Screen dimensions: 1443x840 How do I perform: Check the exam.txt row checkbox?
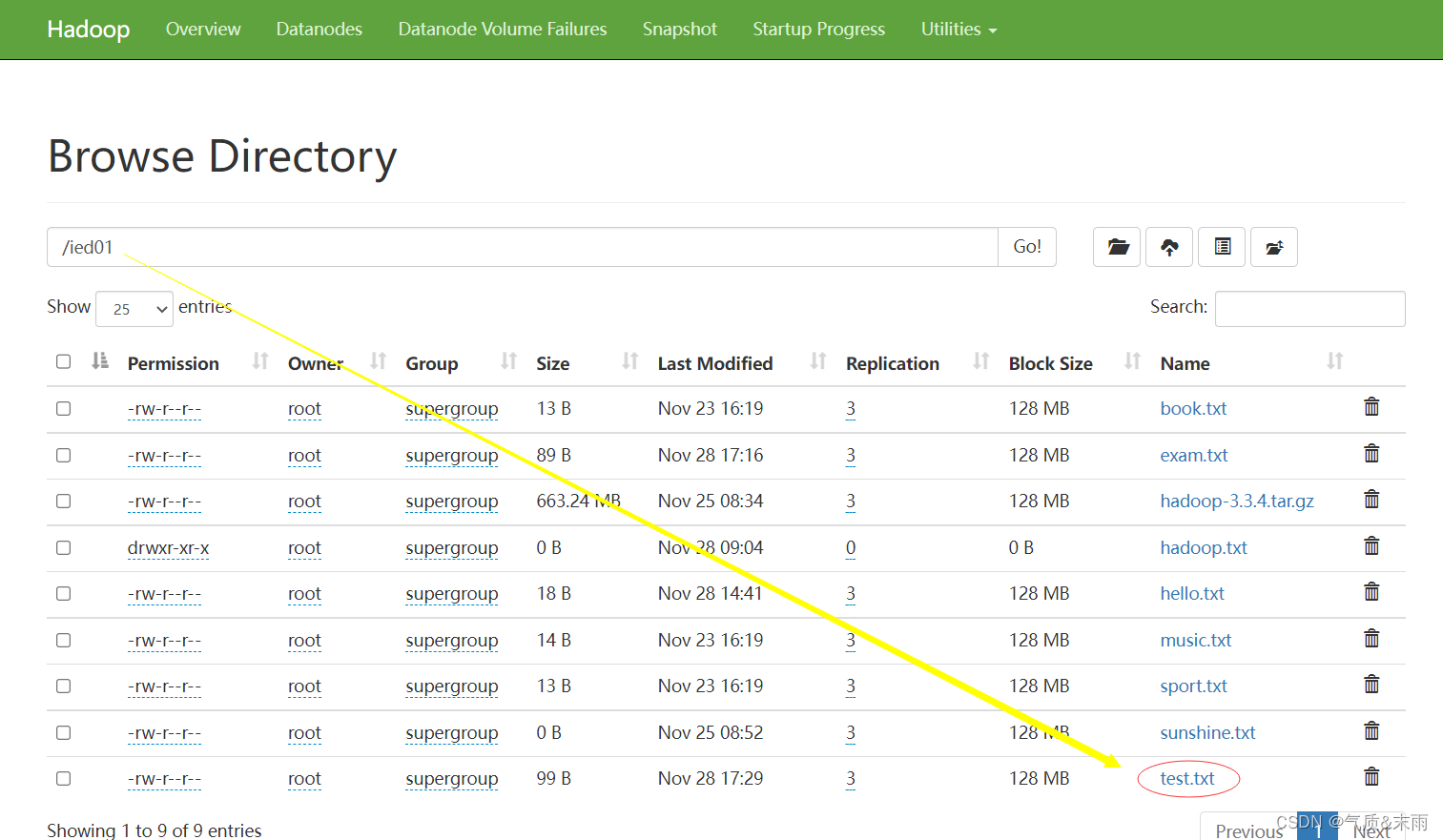point(63,455)
